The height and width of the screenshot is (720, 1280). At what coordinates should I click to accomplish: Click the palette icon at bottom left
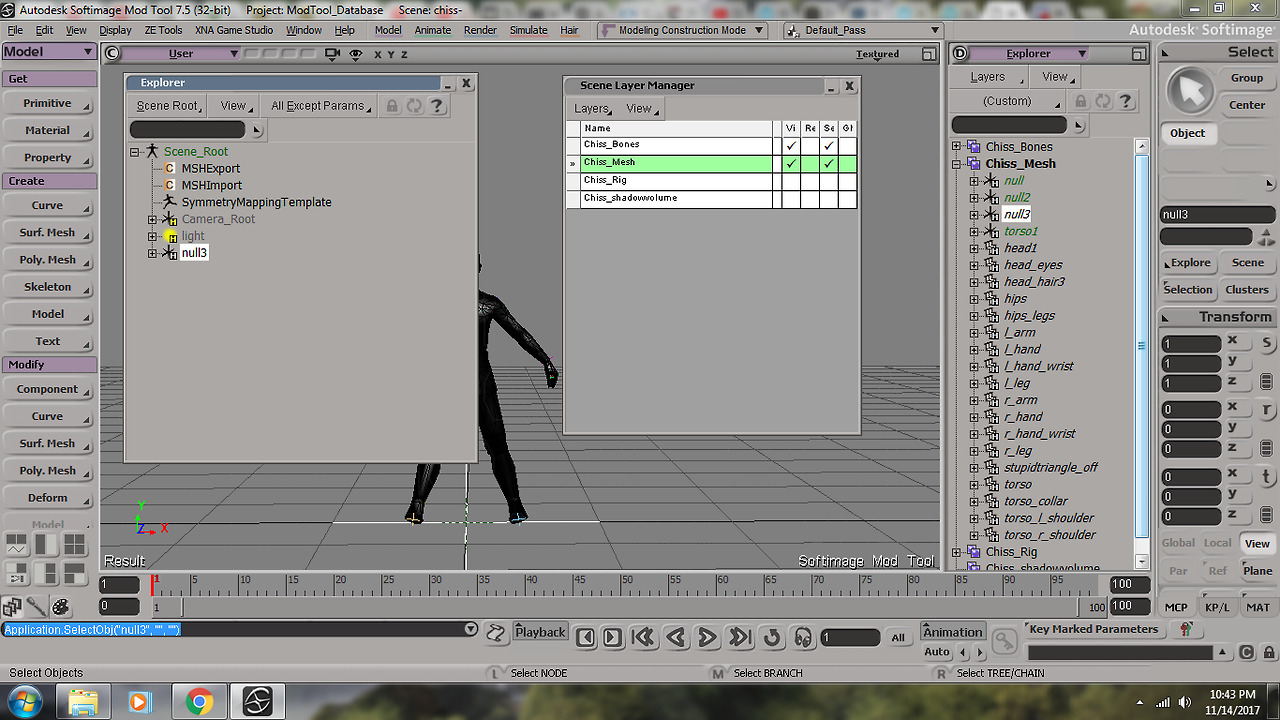point(61,607)
